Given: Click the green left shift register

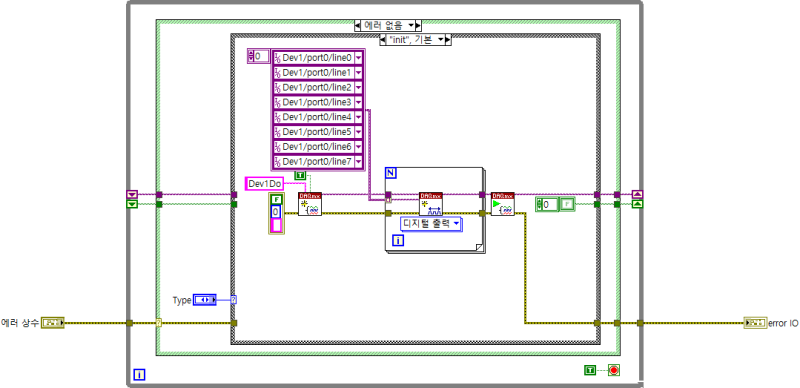Looking at the screenshot, I should click(132, 204).
